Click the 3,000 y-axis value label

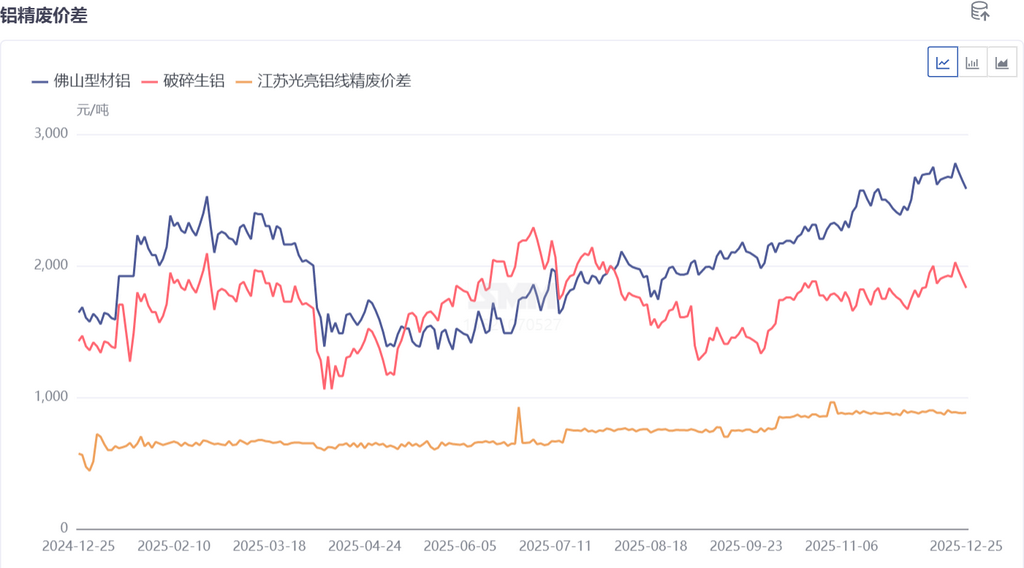point(51,133)
